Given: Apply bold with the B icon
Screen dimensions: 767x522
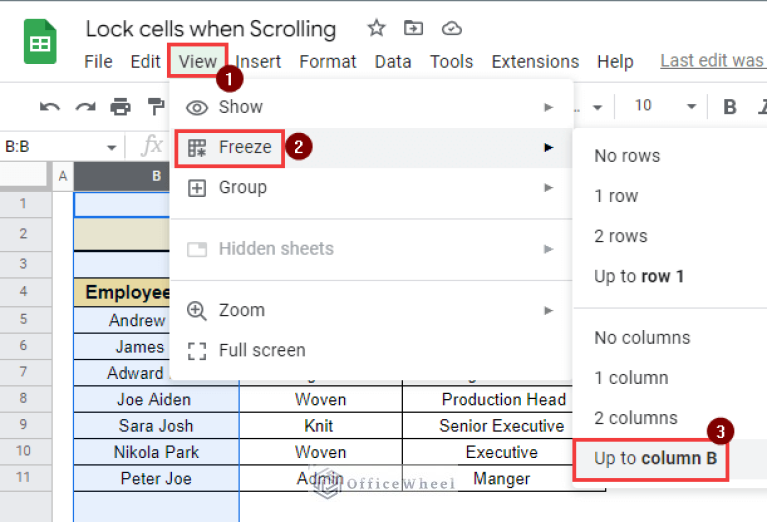Looking at the screenshot, I should pyautogui.click(x=730, y=107).
